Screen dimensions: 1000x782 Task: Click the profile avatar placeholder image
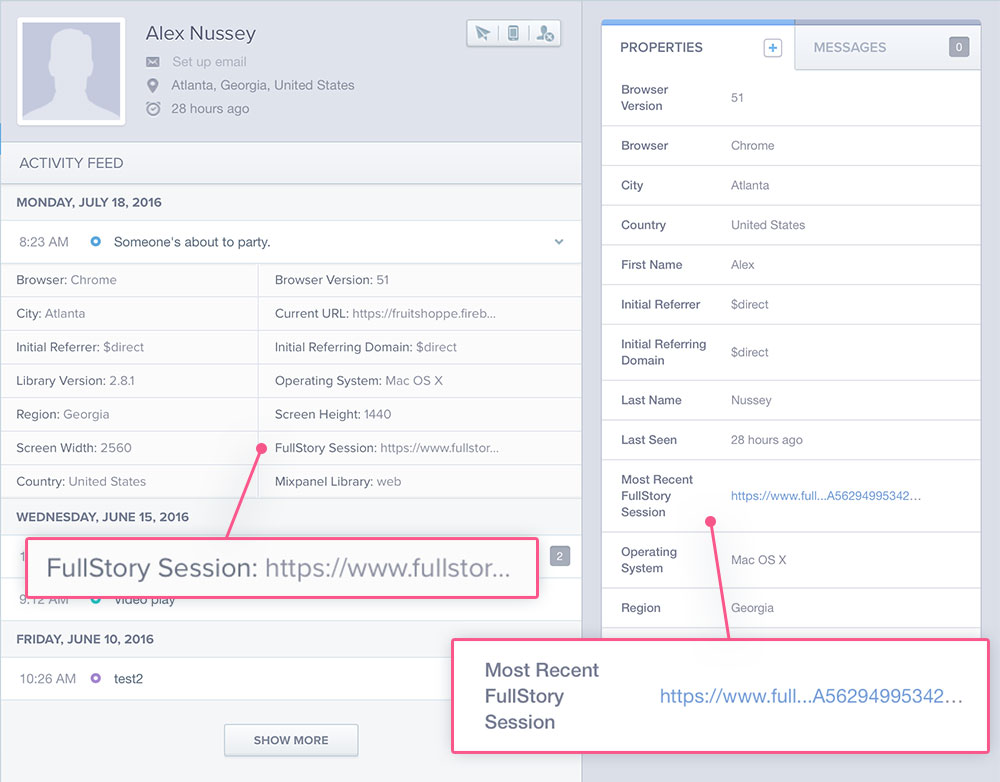[x=70, y=69]
